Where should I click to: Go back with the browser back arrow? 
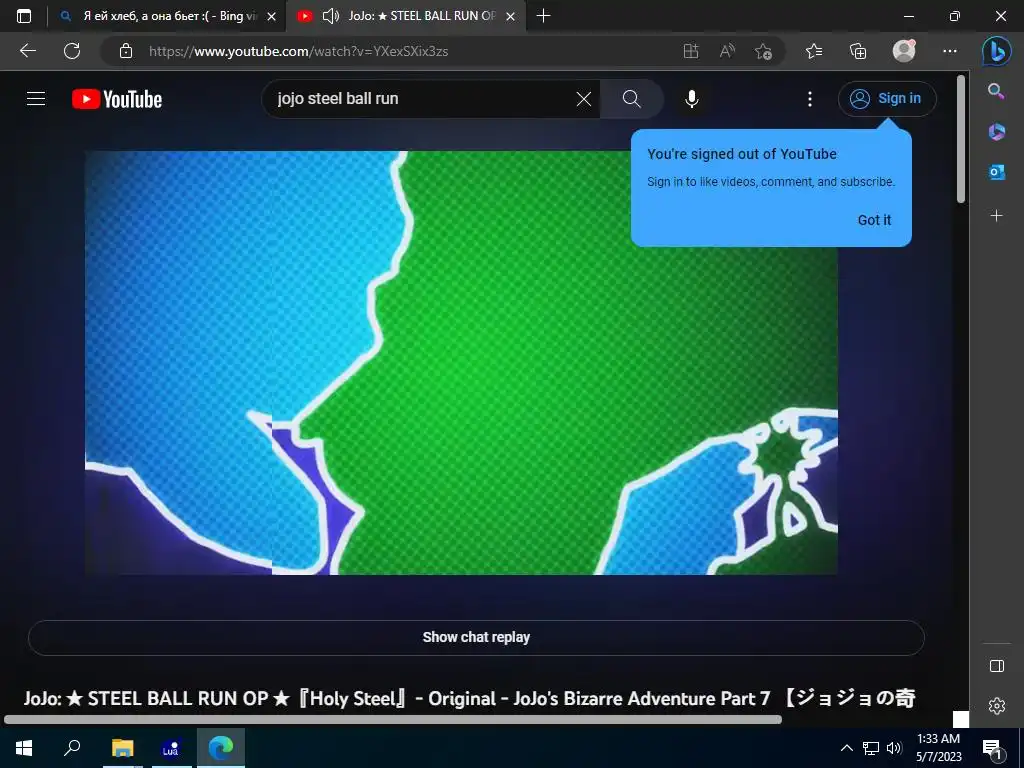coord(27,51)
